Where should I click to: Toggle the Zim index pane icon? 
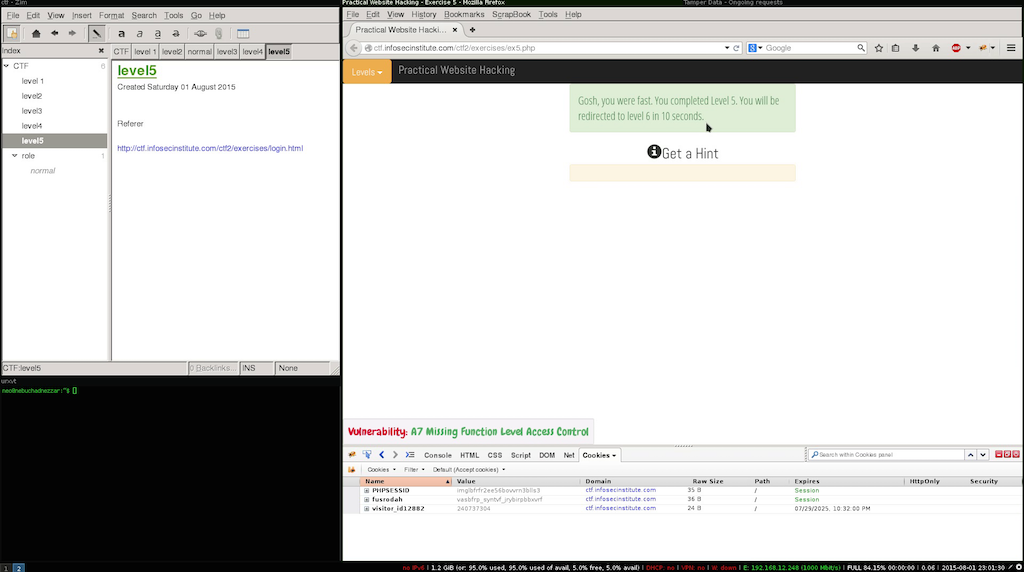(12, 33)
